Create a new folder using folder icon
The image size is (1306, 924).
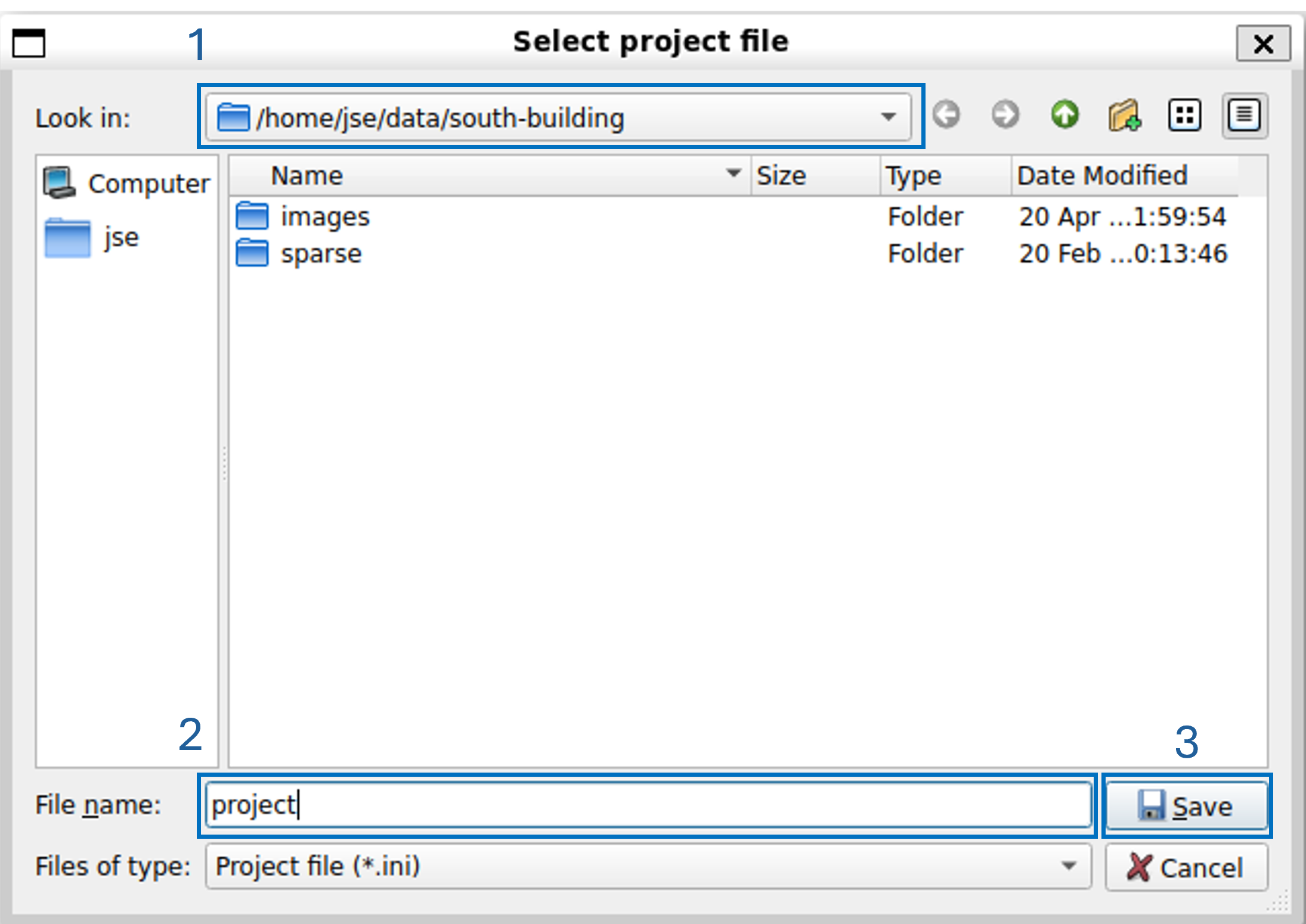(1125, 115)
